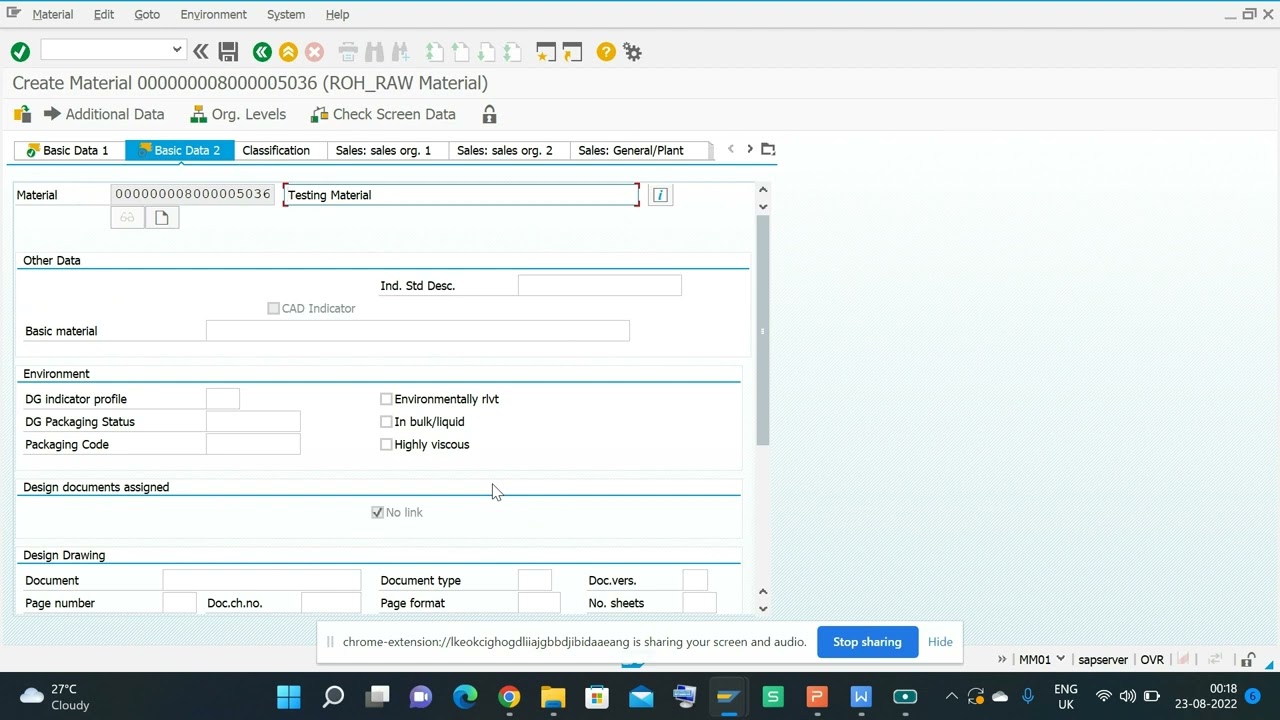Image resolution: width=1280 pixels, height=720 pixels.
Task: Expand the MM01 status bar dropdown
Action: tap(1061, 660)
